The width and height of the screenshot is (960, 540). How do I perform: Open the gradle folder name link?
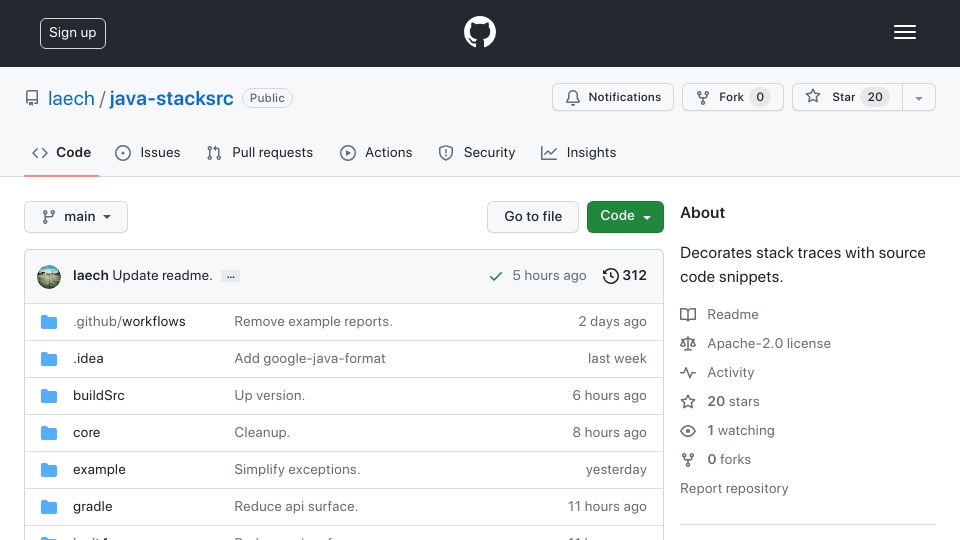[x=92, y=507]
